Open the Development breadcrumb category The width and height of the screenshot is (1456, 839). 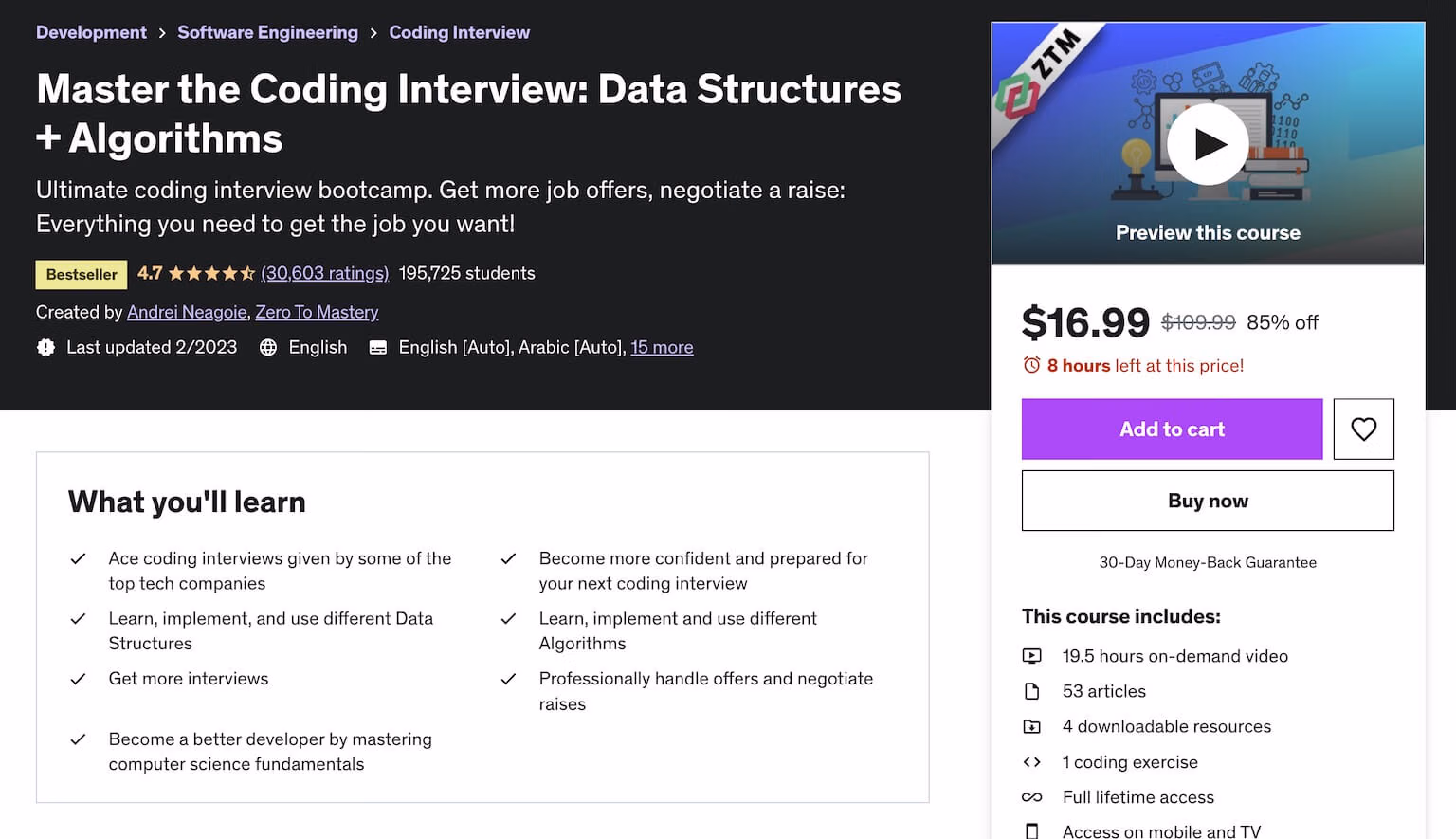pos(91,32)
